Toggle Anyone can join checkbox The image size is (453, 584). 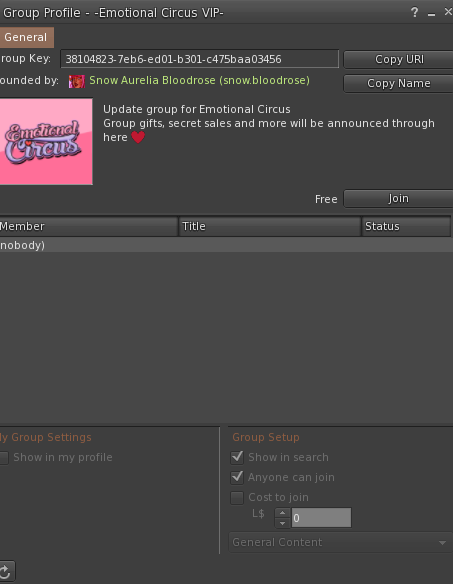pyautogui.click(x=237, y=477)
